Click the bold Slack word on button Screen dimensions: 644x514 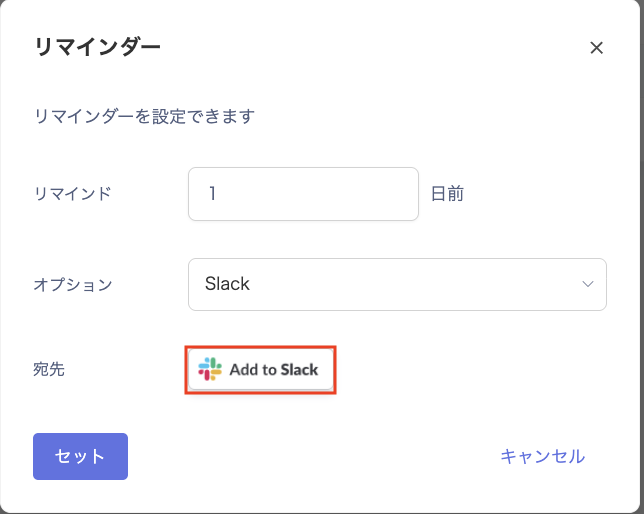pyautogui.click(x=299, y=369)
